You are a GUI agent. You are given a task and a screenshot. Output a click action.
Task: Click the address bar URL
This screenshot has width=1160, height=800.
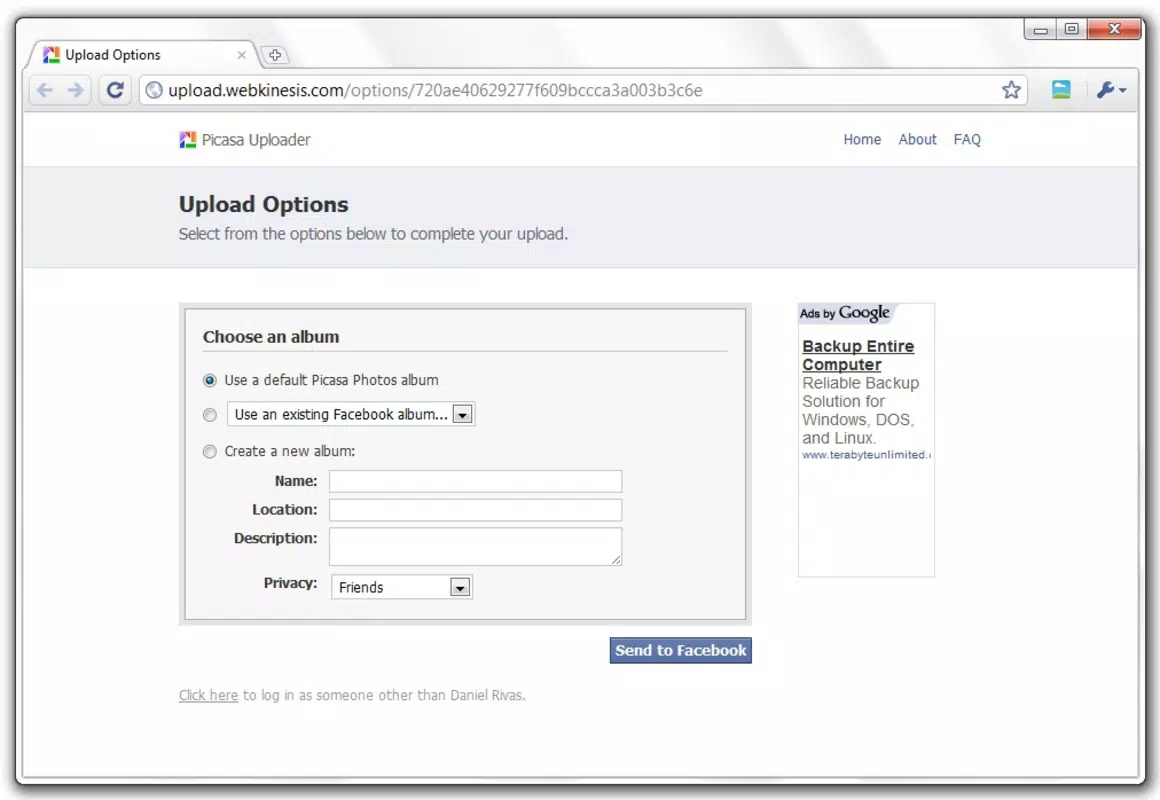coord(435,90)
